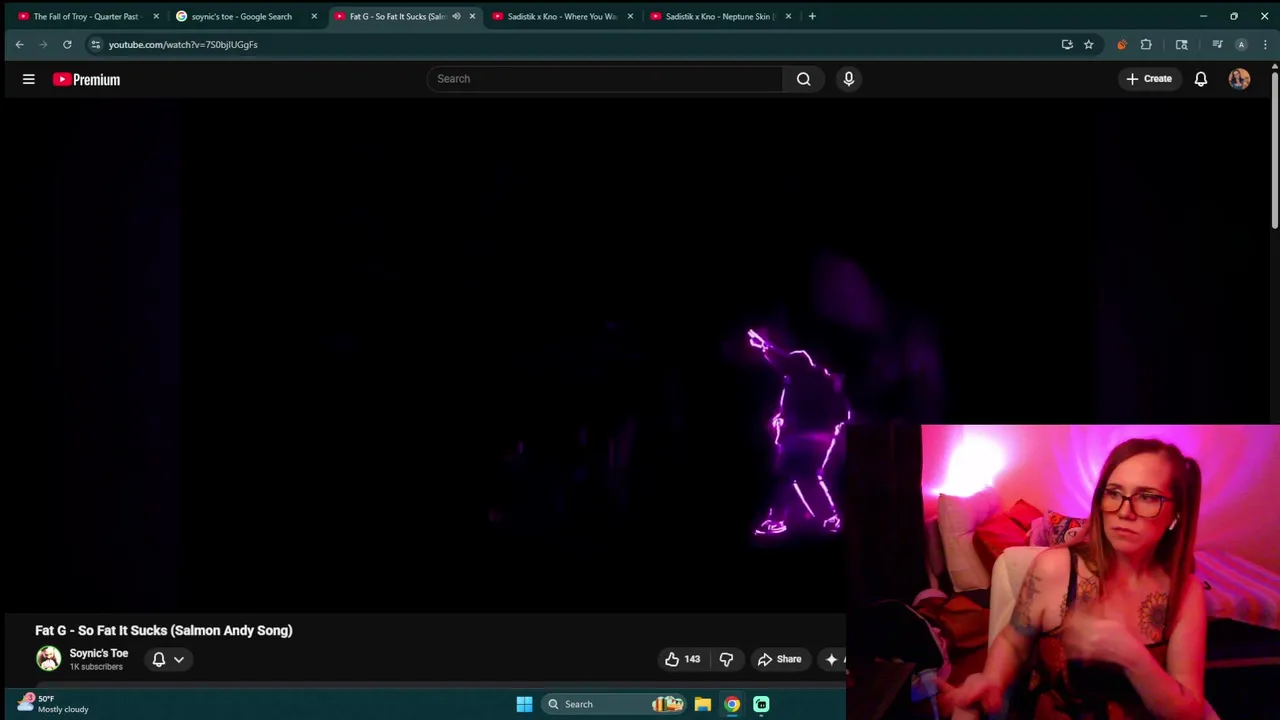Open File Explorer from taskbar
The image size is (1280, 720).
(703, 704)
